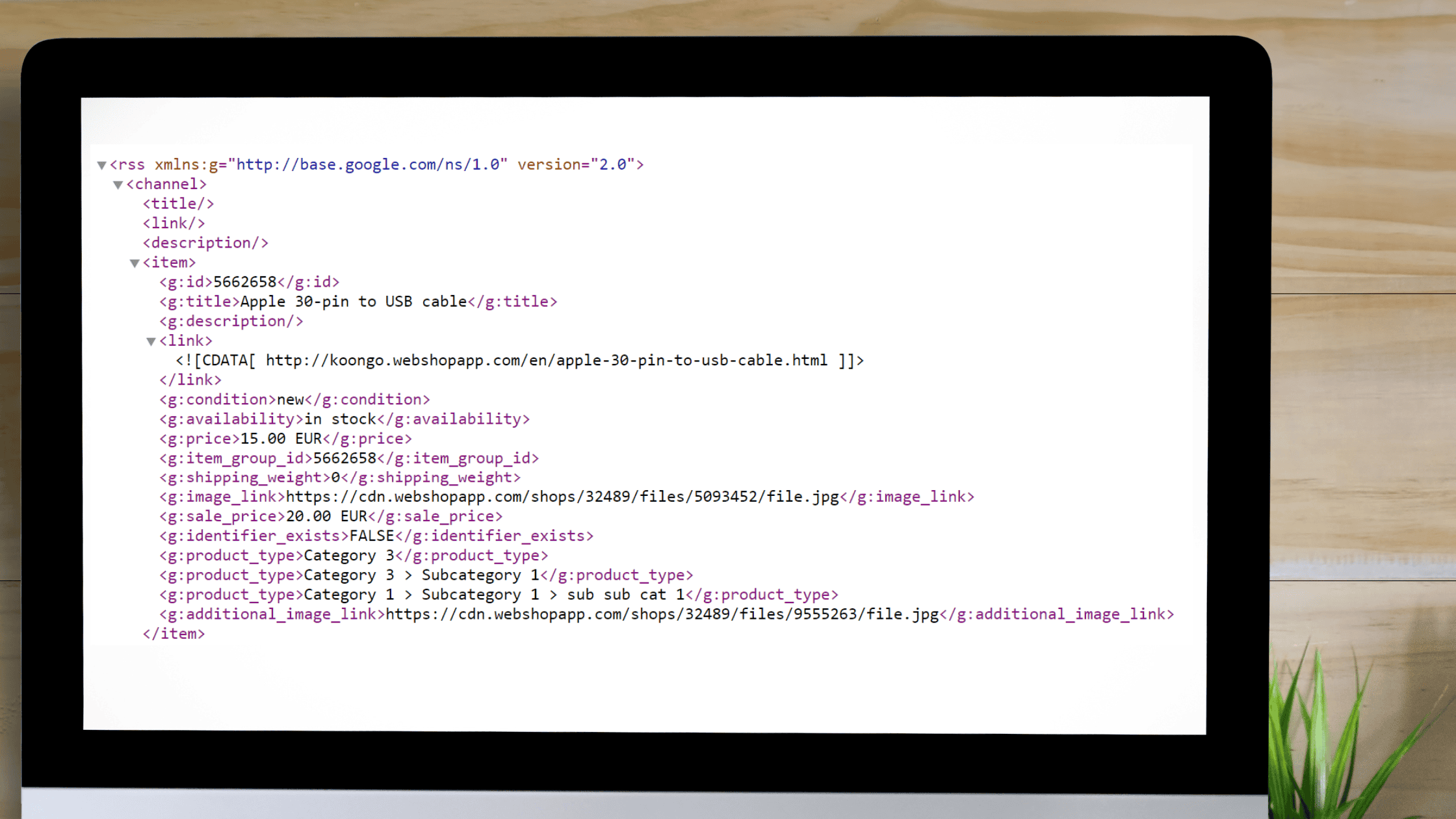1456x819 pixels.
Task: Select the g:id value 5662658
Action: 245,282
